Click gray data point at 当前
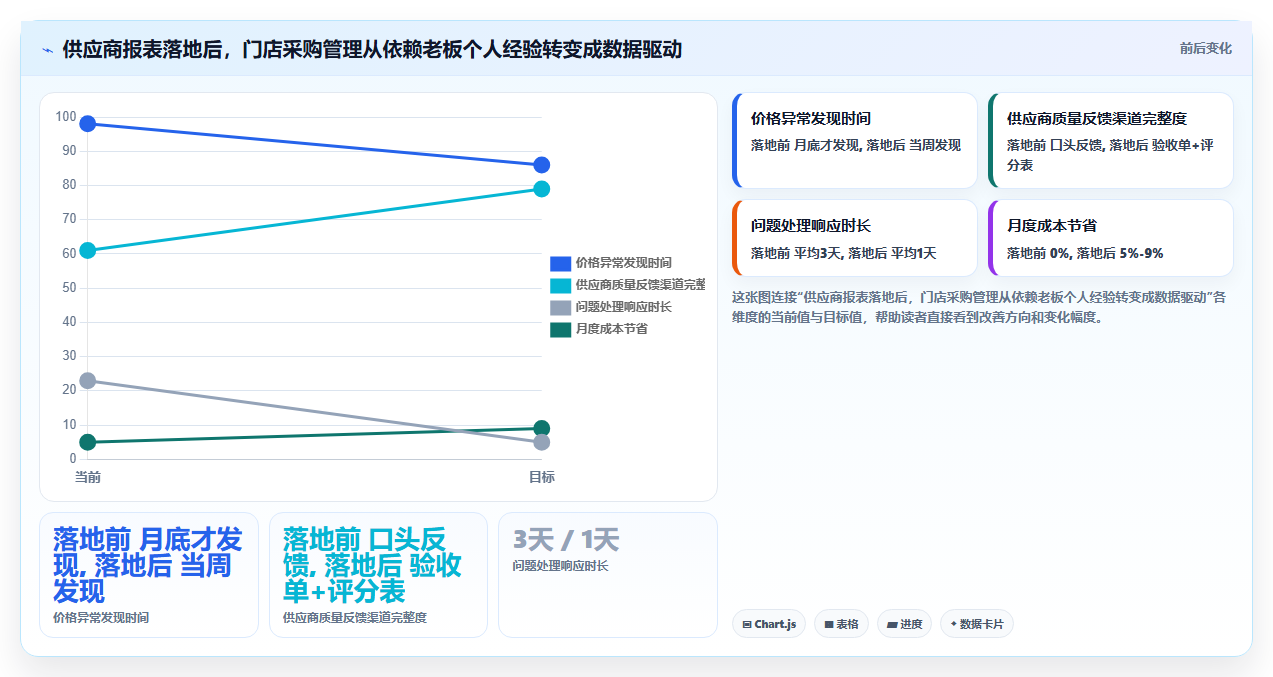Screen dimensions: 1273x677 (x=88, y=381)
